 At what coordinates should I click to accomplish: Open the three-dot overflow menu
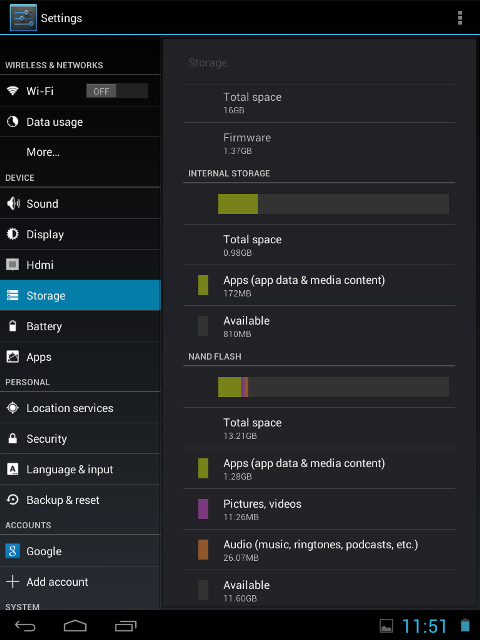pyautogui.click(x=460, y=18)
